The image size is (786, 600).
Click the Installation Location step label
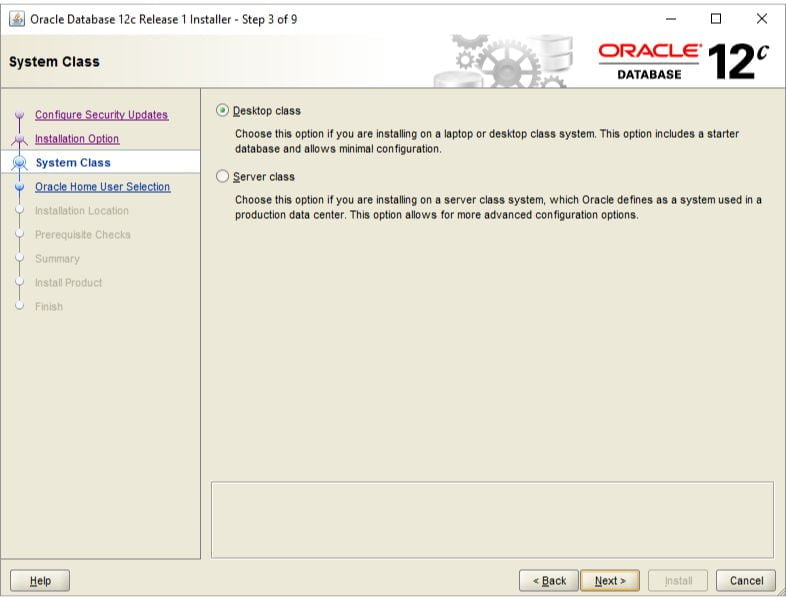(82, 211)
